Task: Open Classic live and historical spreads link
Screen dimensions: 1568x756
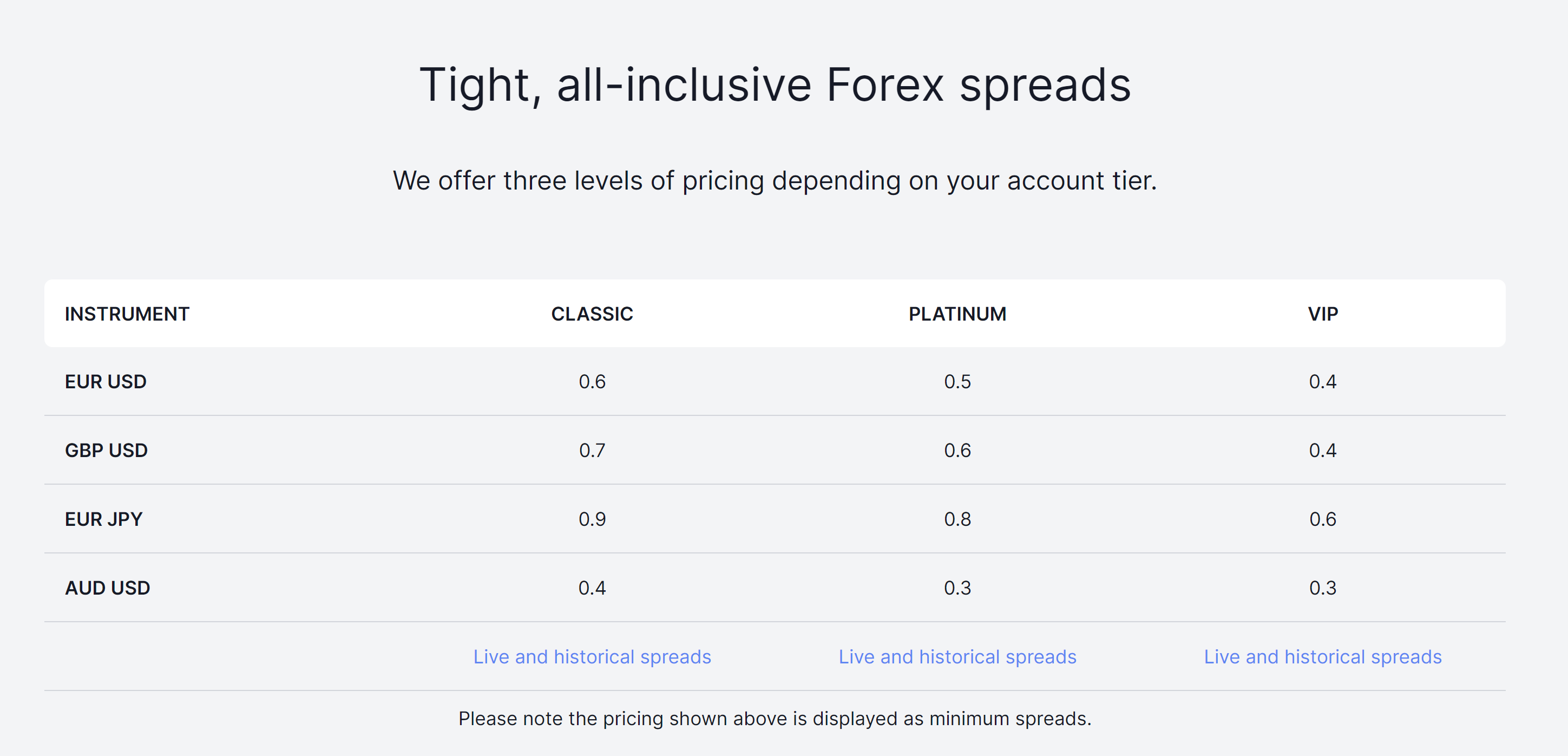Action: point(592,657)
